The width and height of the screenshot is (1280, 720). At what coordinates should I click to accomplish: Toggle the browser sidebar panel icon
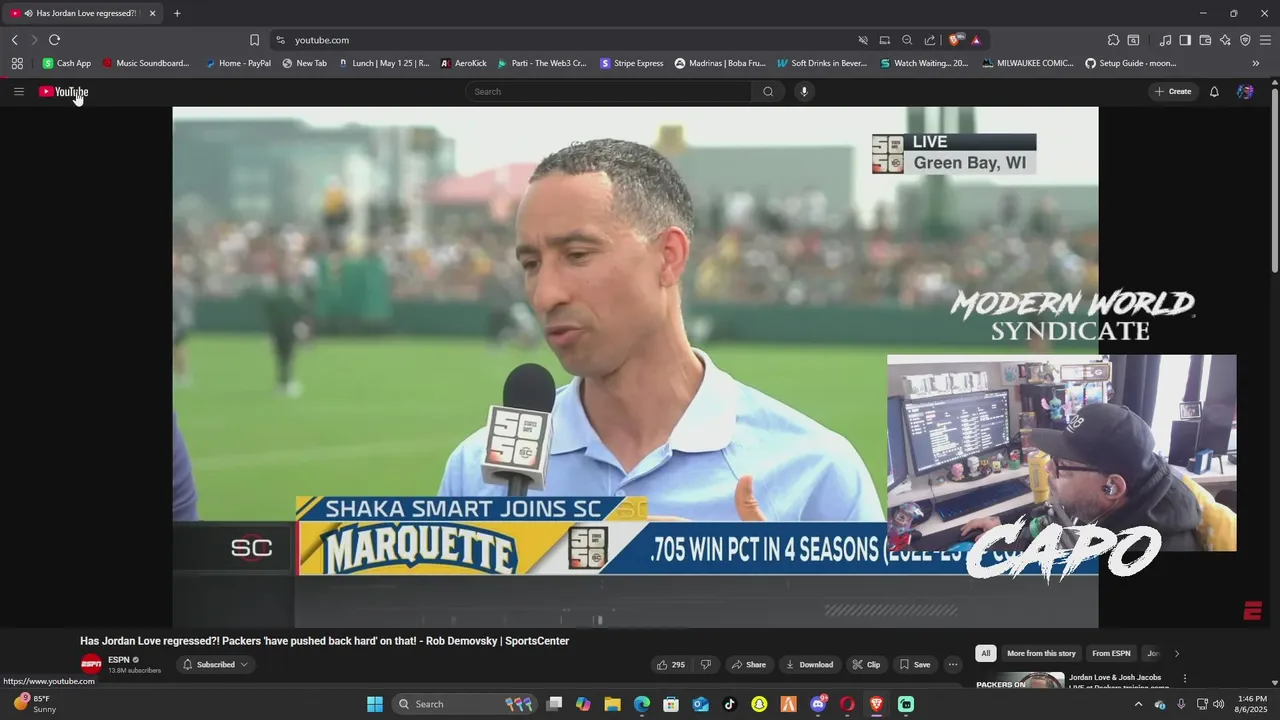(x=1185, y=40)
